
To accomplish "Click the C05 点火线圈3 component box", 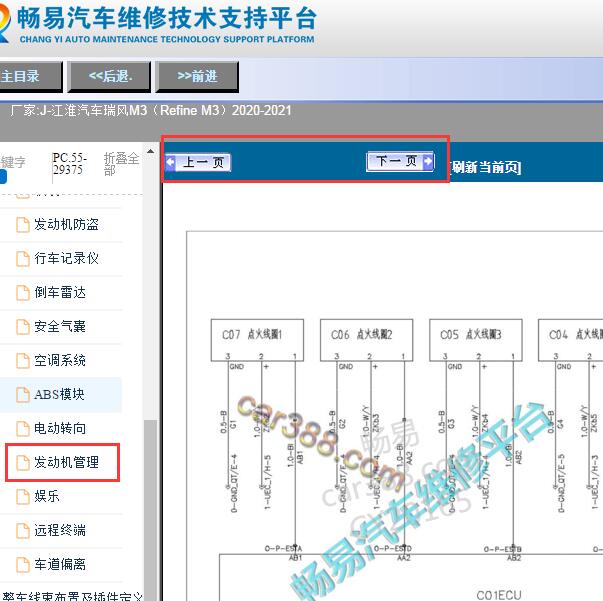I will click(x=476, y=340).
